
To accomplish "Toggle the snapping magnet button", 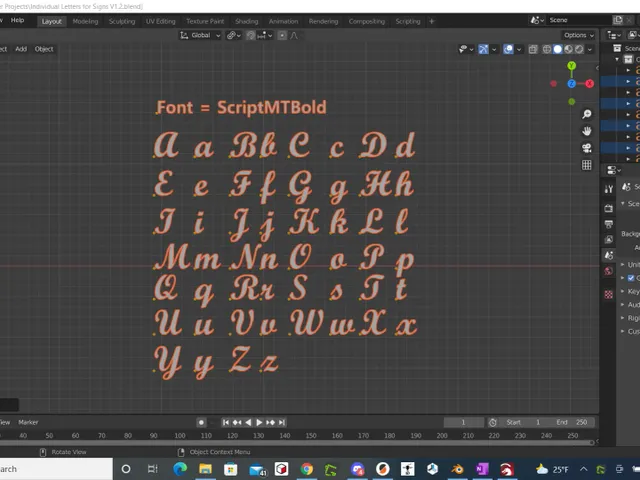I will (x=251, y=36).
